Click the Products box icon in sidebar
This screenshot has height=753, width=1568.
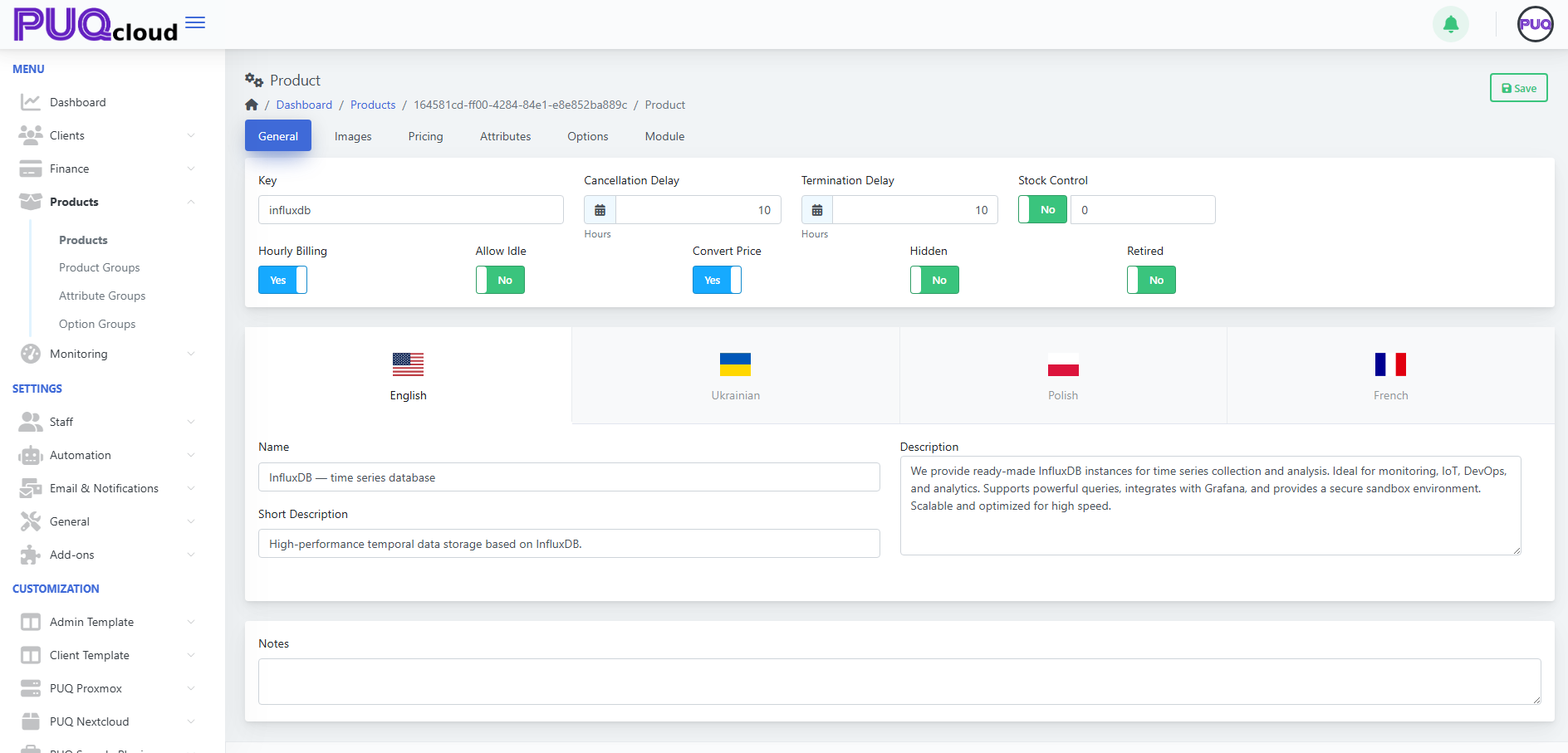point(31,202)
